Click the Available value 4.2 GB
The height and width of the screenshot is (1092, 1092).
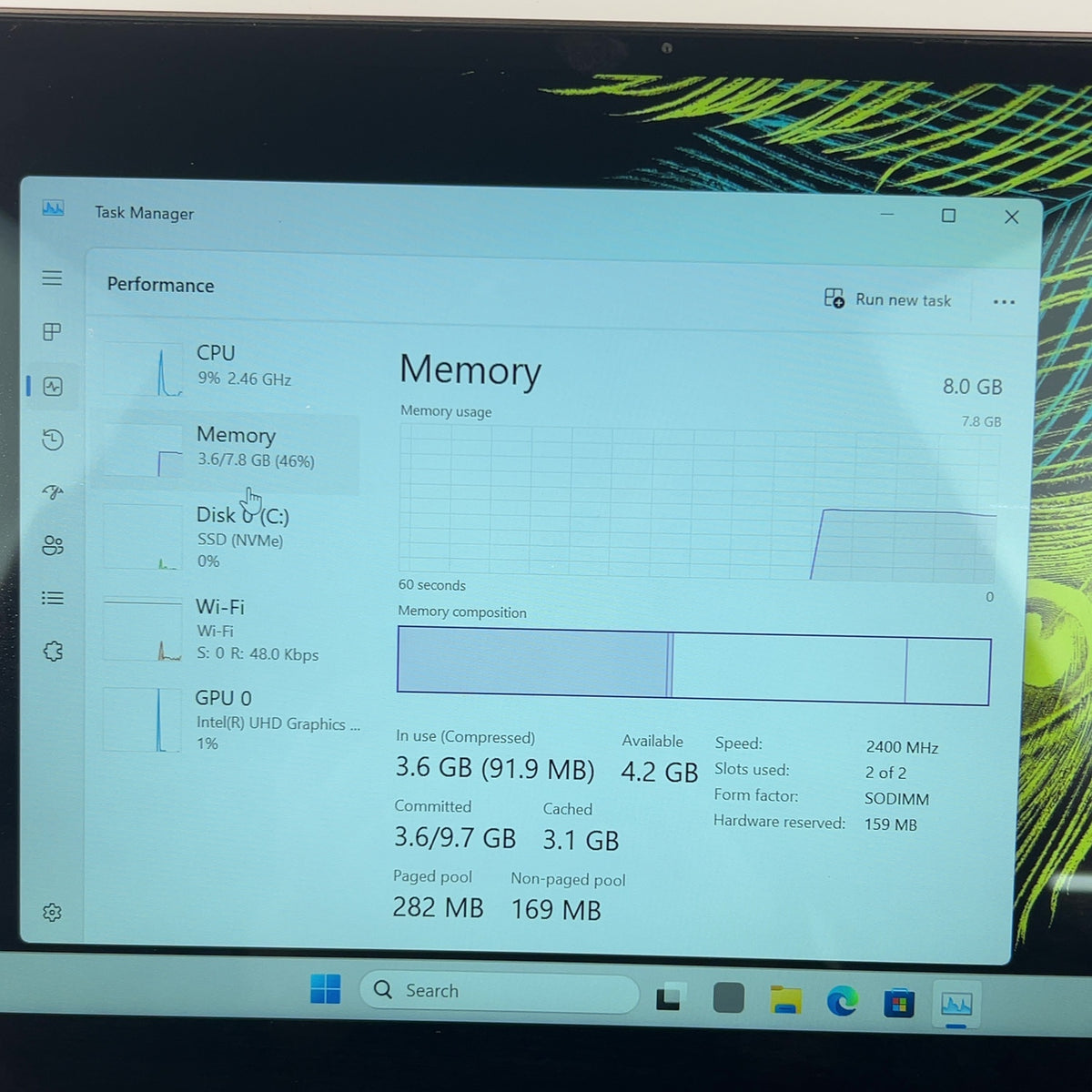click(659, 773)
